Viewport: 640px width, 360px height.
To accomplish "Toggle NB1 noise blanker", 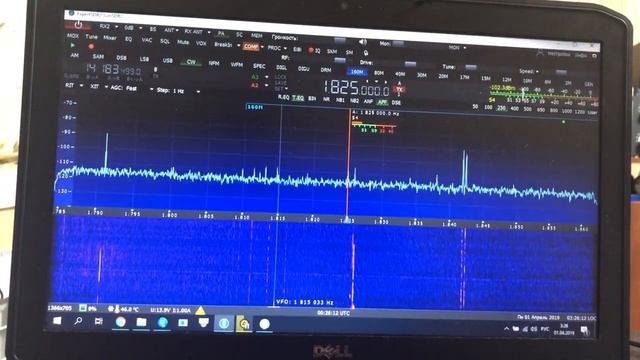I will pyautogui.click(x=340, y=100).
